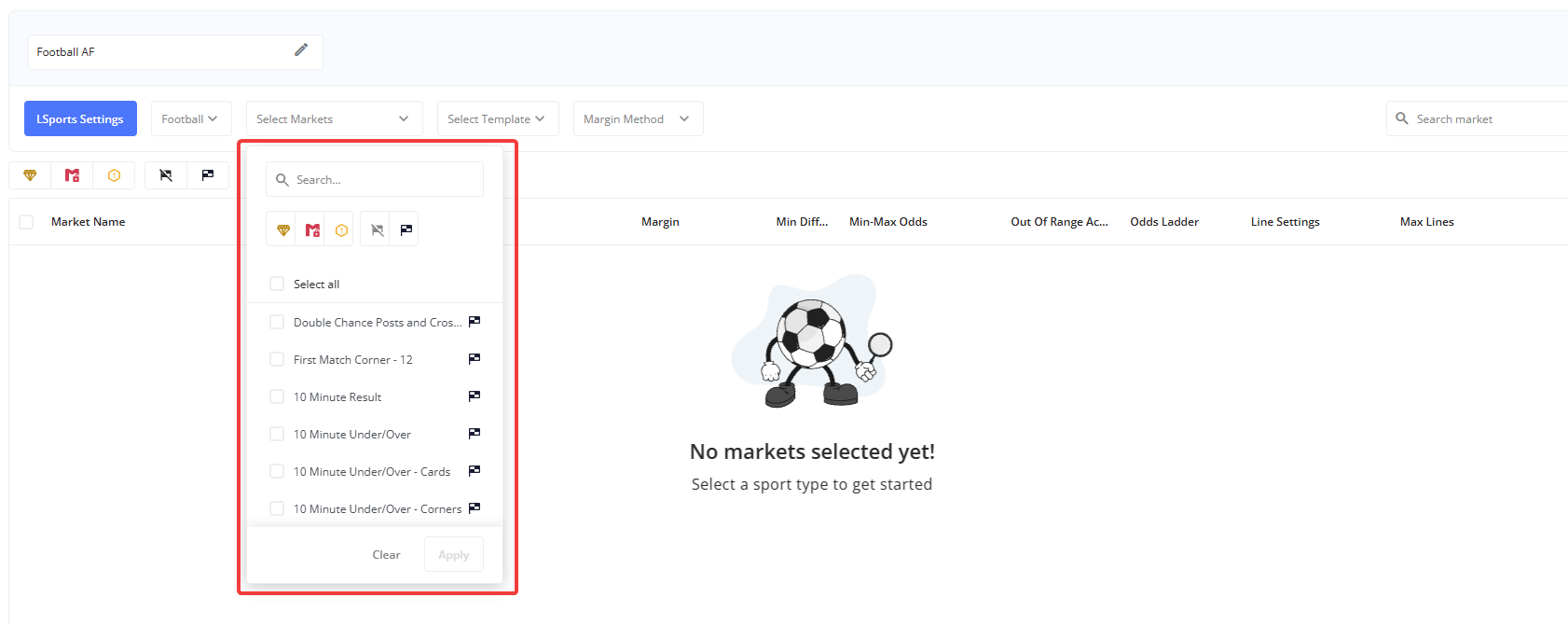This screenshot has width=1568, height=625.
Task: Check the Select all checkbox
Action: [277, 284]
